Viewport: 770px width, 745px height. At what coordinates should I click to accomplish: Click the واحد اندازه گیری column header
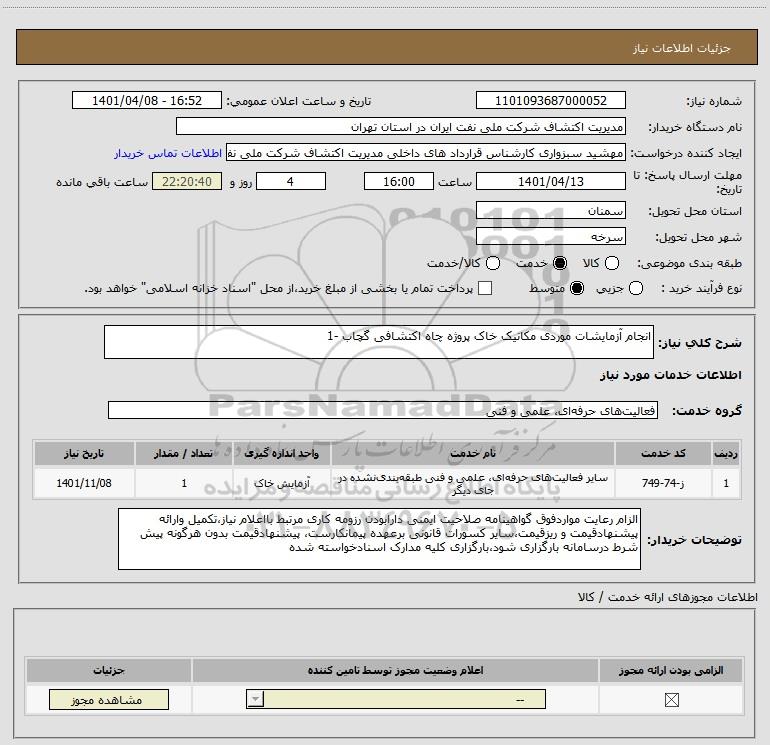click(282, 453)
